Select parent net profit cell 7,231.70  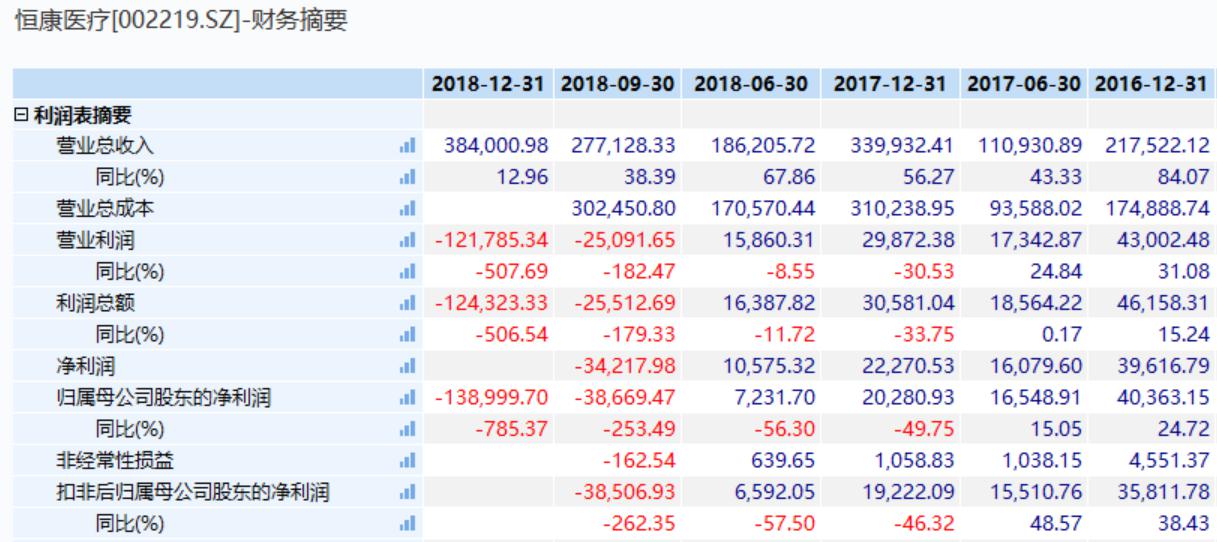(x=768, y=399)
